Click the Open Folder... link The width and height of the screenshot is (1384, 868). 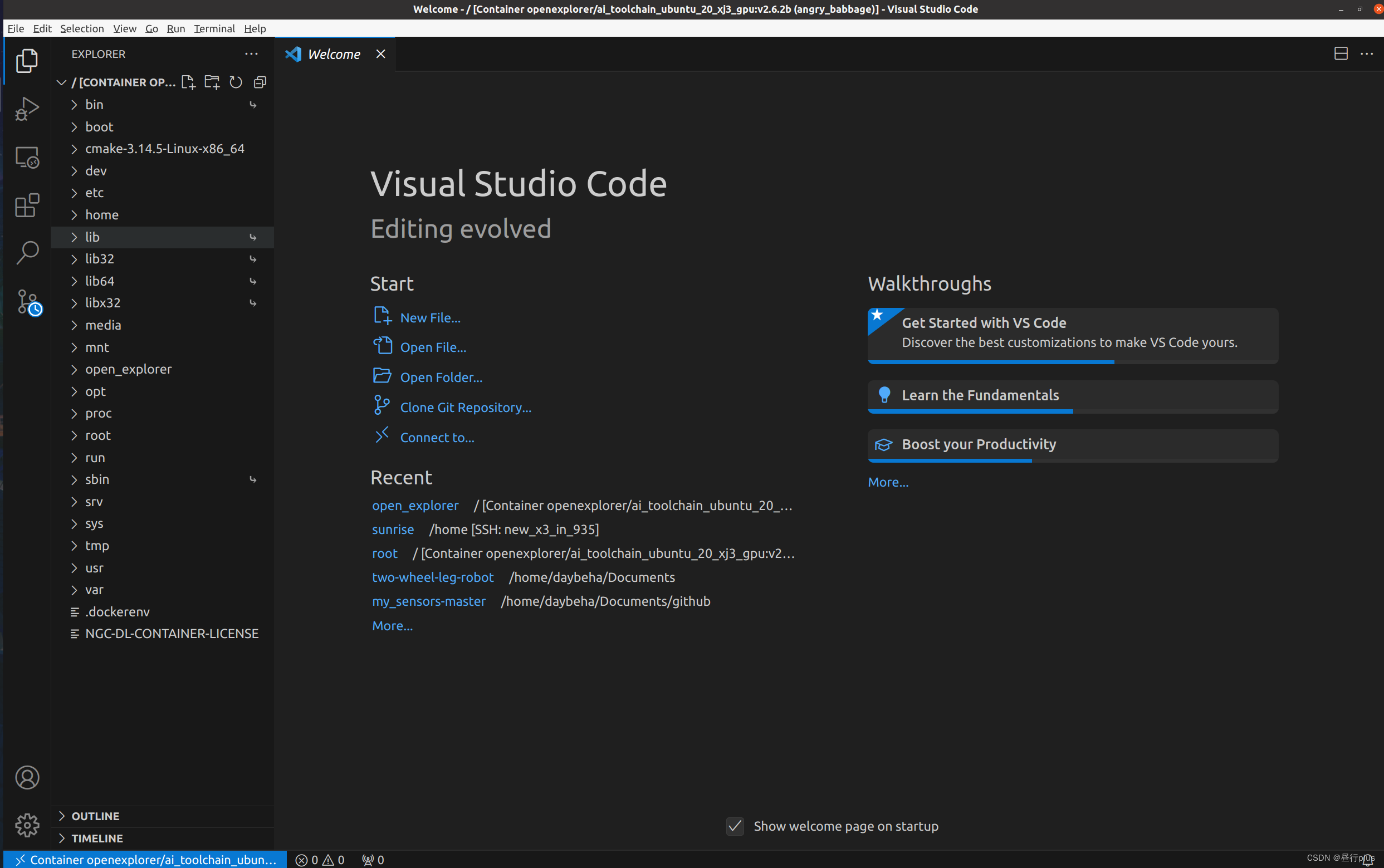(x=441, y=377)
